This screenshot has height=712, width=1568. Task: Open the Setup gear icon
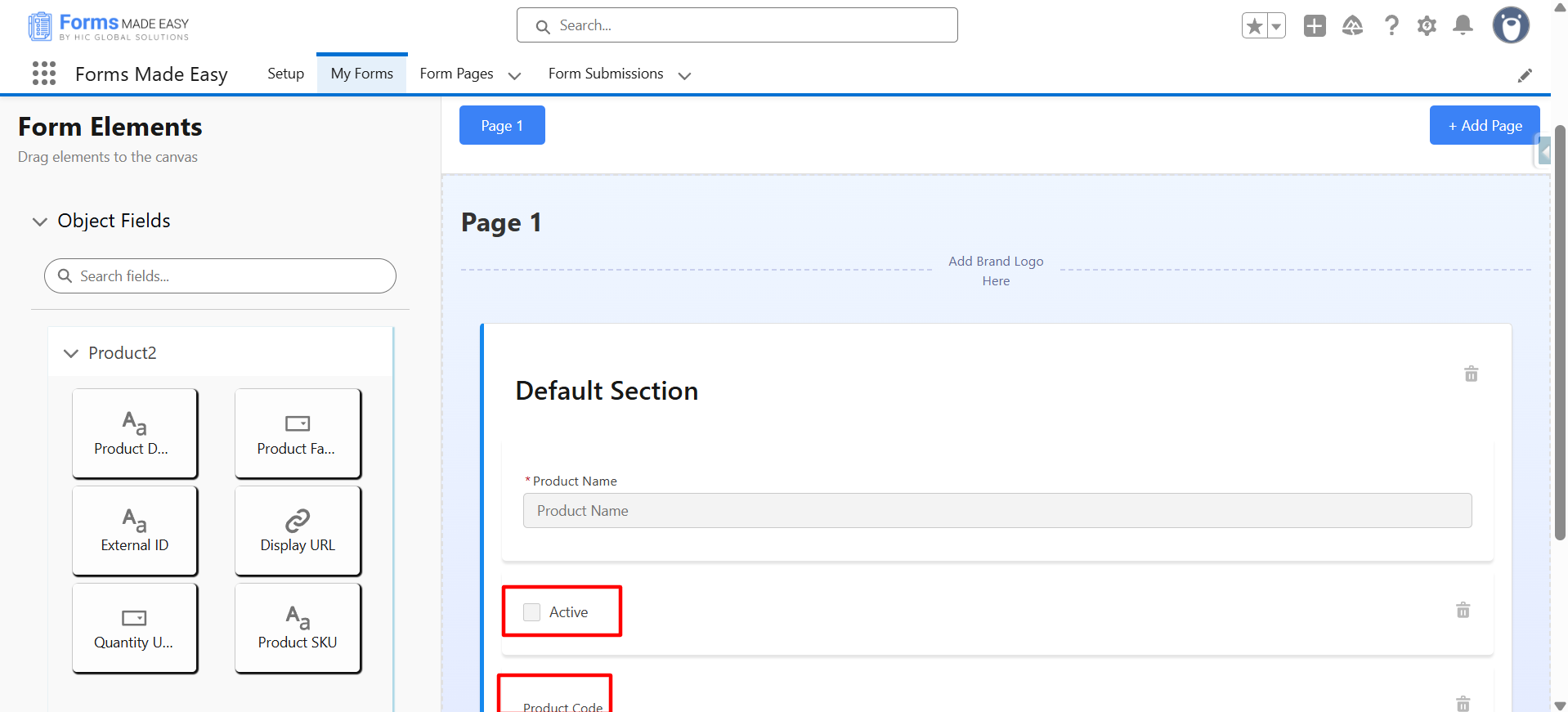[x=1427, y=25]
